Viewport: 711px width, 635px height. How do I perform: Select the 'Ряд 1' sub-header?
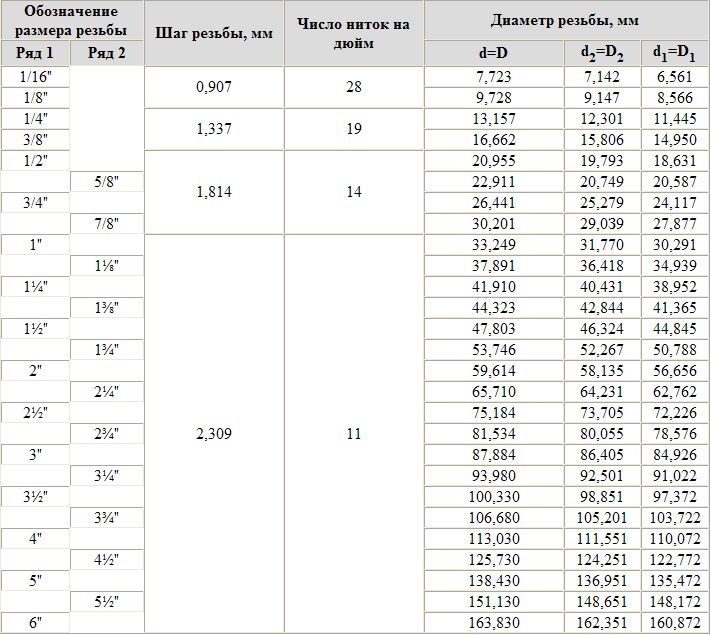pyautogui.click(x=35, y=53)
